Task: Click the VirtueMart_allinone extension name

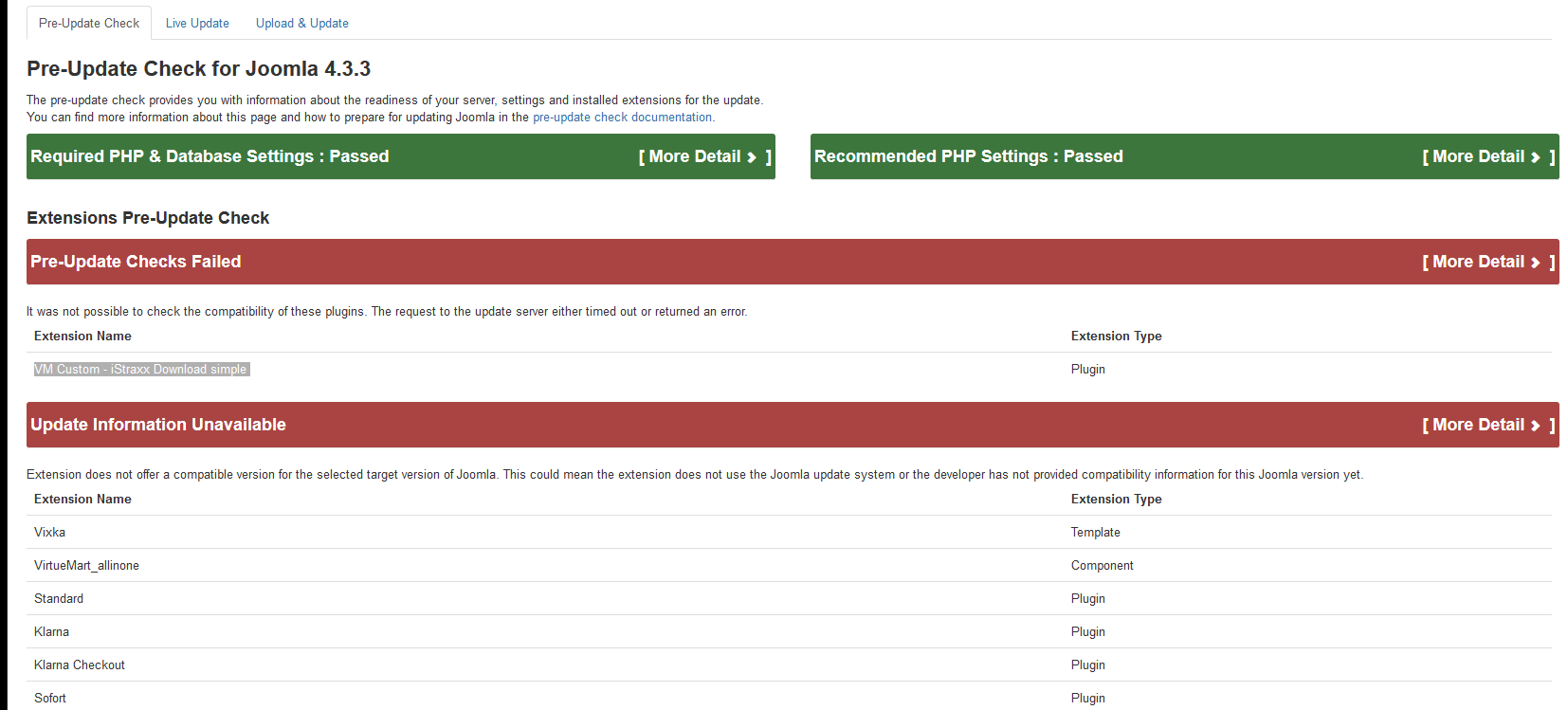Action: [x=86, y=566]
